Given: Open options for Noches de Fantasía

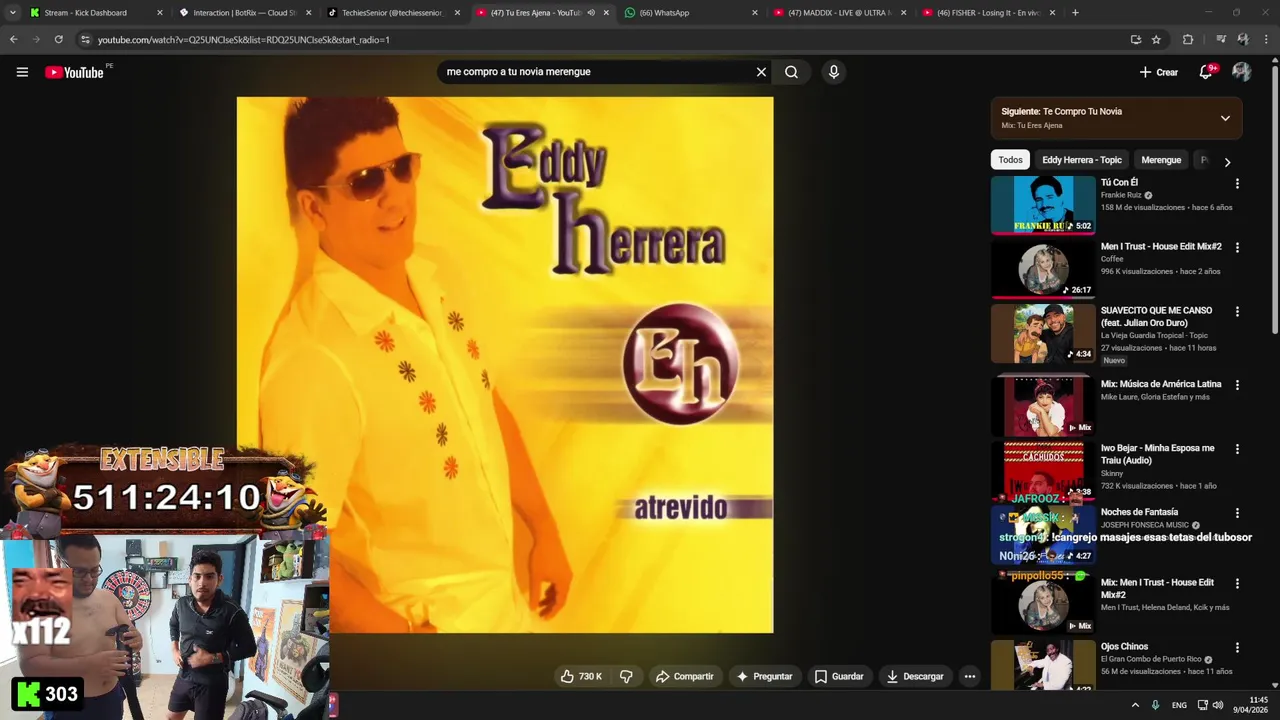Looking at the screenshot, I should (1237, 513).
